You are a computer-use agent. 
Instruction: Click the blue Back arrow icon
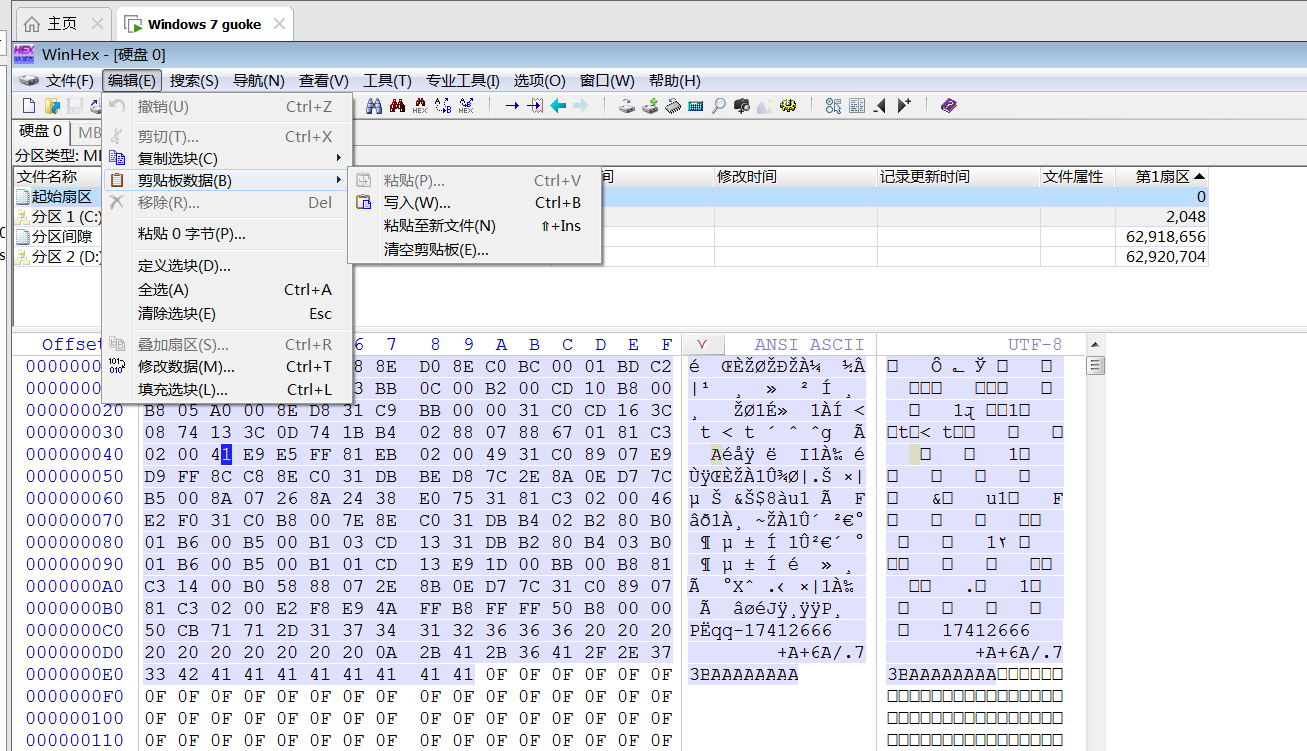(x=558, y=105)
